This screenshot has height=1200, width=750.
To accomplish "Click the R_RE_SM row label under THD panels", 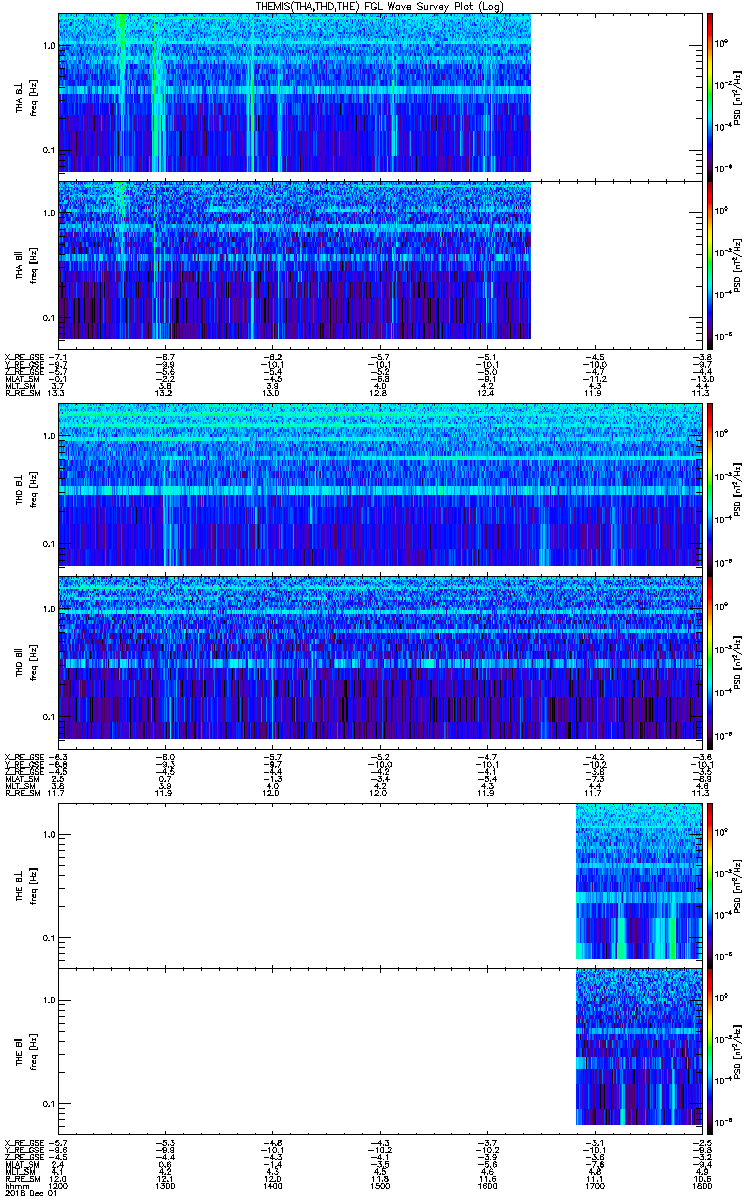I will pos(20,789).
